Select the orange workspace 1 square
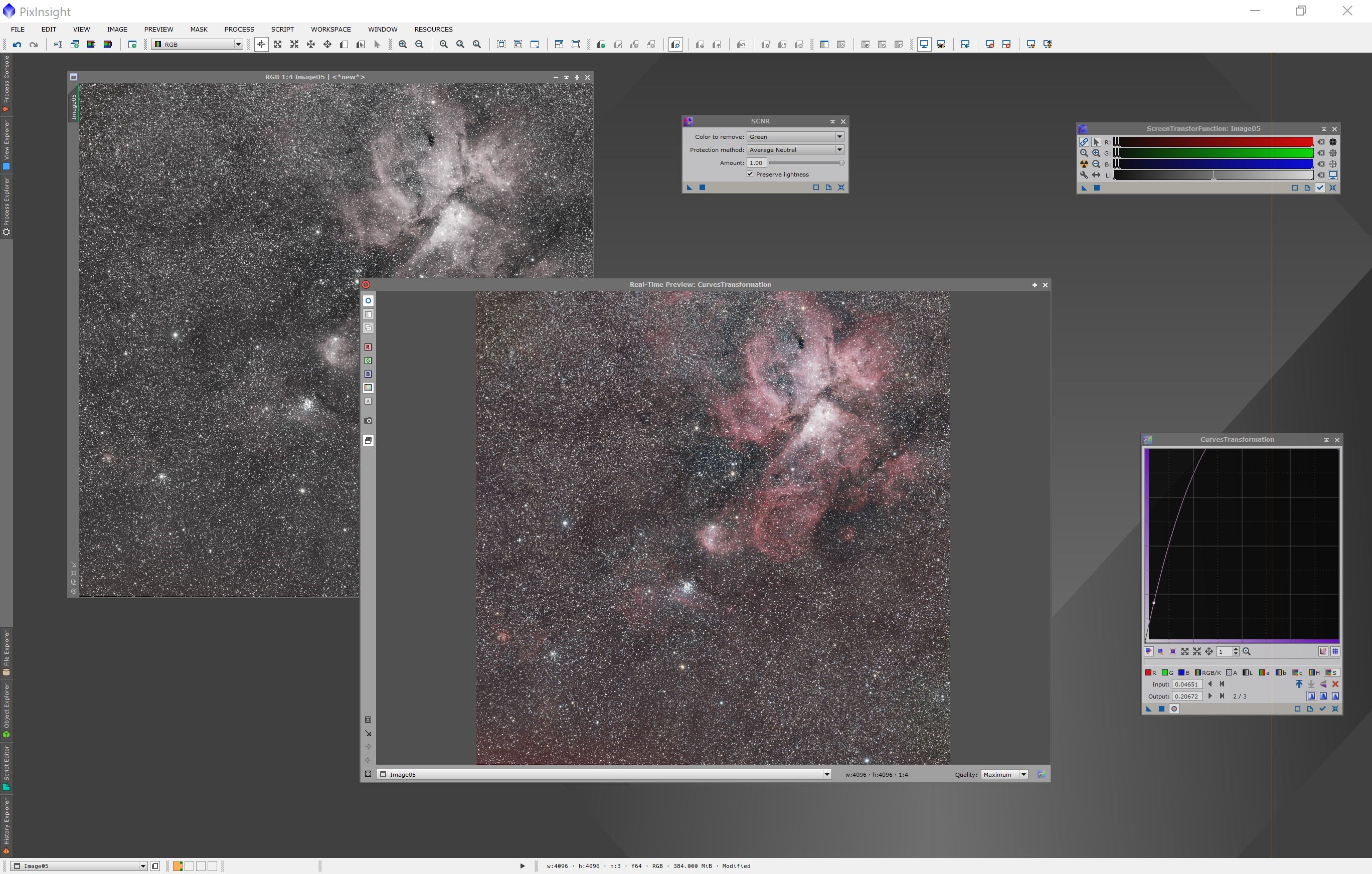Screen dimensions: 1372x874 point(178,866)
